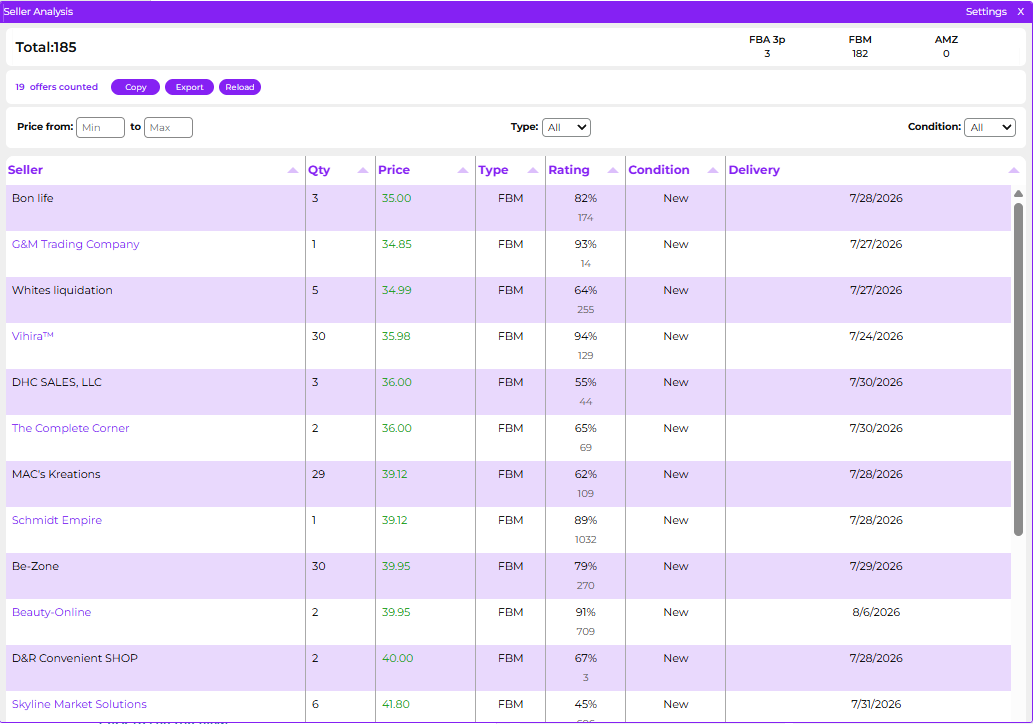Click the 34.85 price value
Viewport: 1033px width, 724px height.
(x=397, y=244)
